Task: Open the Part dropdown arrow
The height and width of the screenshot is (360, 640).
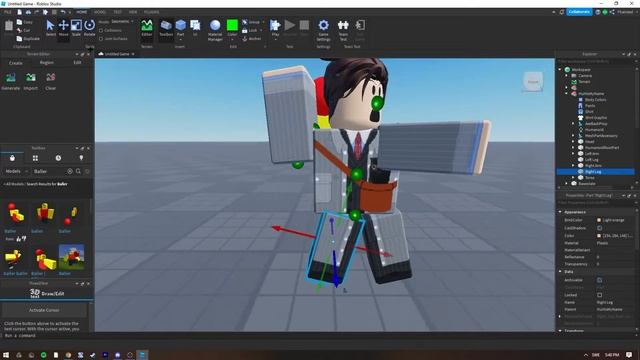Action: [180, 39]
